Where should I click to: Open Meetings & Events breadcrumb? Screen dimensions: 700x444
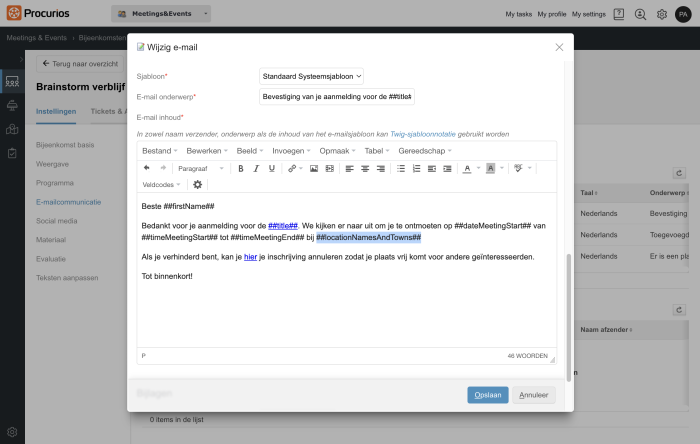tap(37, 38)
